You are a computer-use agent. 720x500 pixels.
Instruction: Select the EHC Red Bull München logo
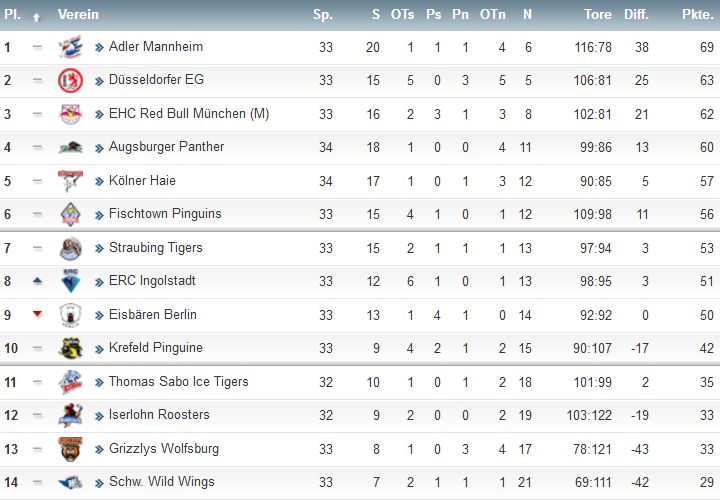[x=70, y=114]
